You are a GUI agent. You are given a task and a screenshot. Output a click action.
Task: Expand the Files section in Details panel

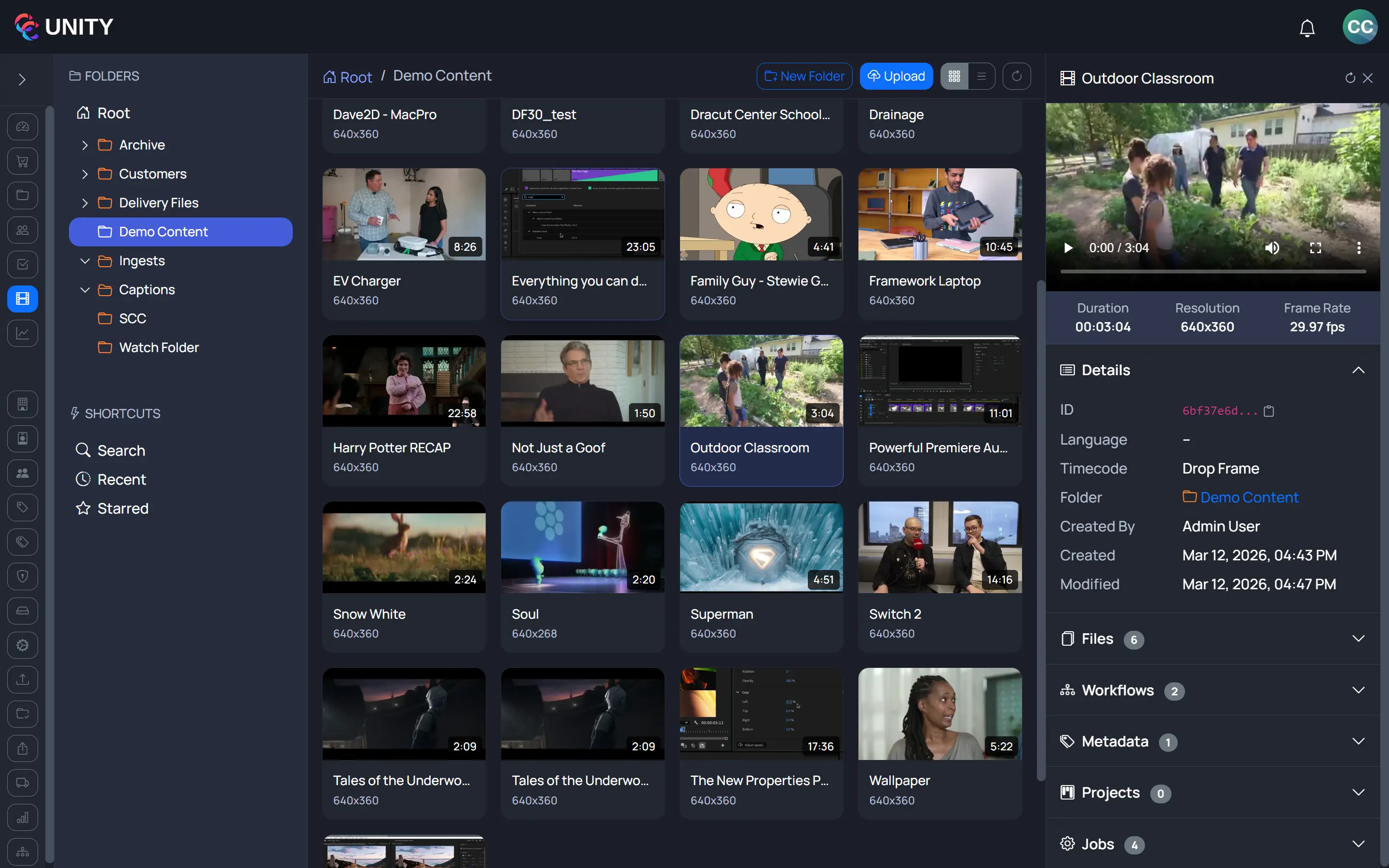click(1358, 638)
